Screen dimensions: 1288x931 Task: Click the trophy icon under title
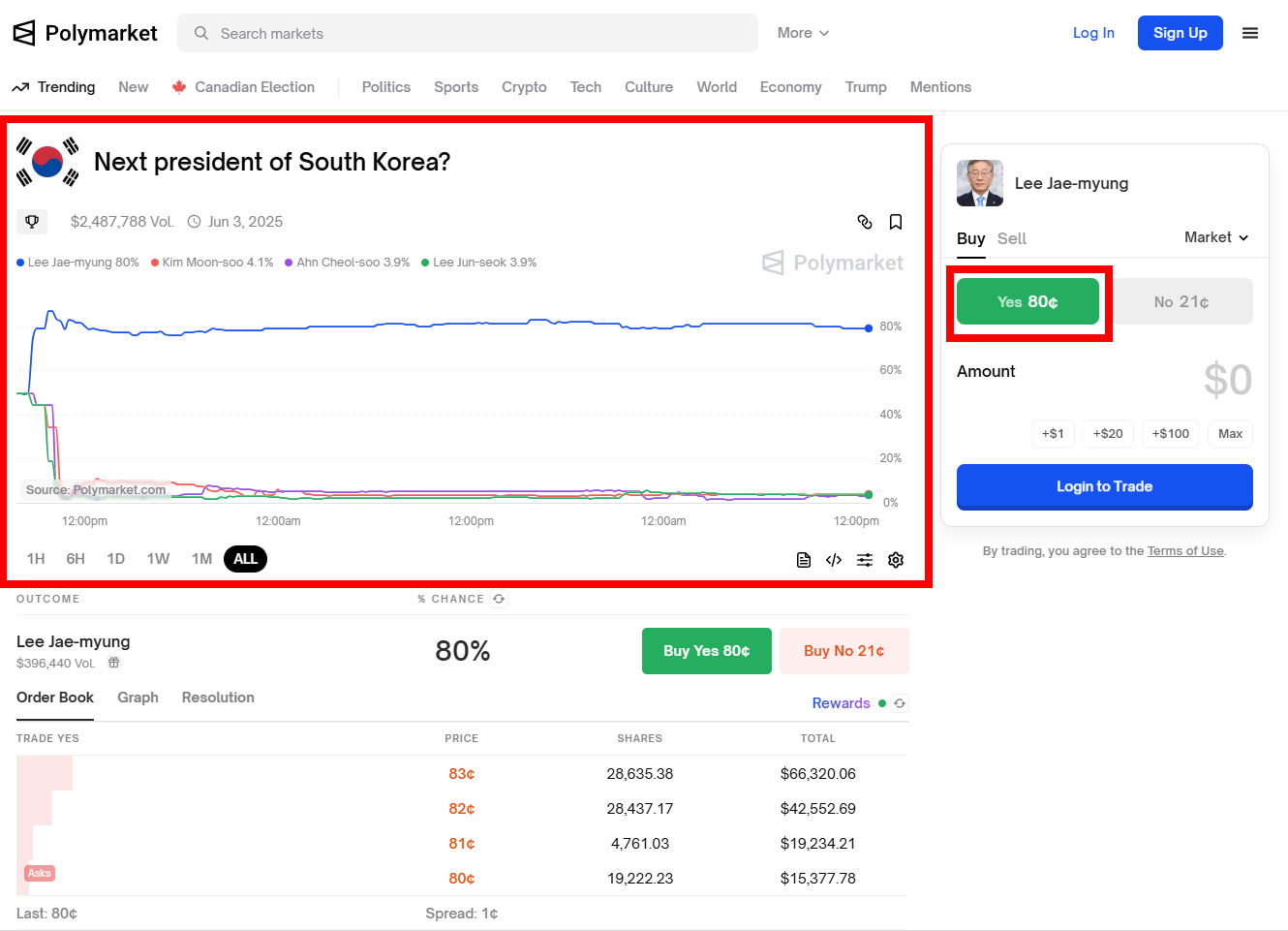(32, 222)
